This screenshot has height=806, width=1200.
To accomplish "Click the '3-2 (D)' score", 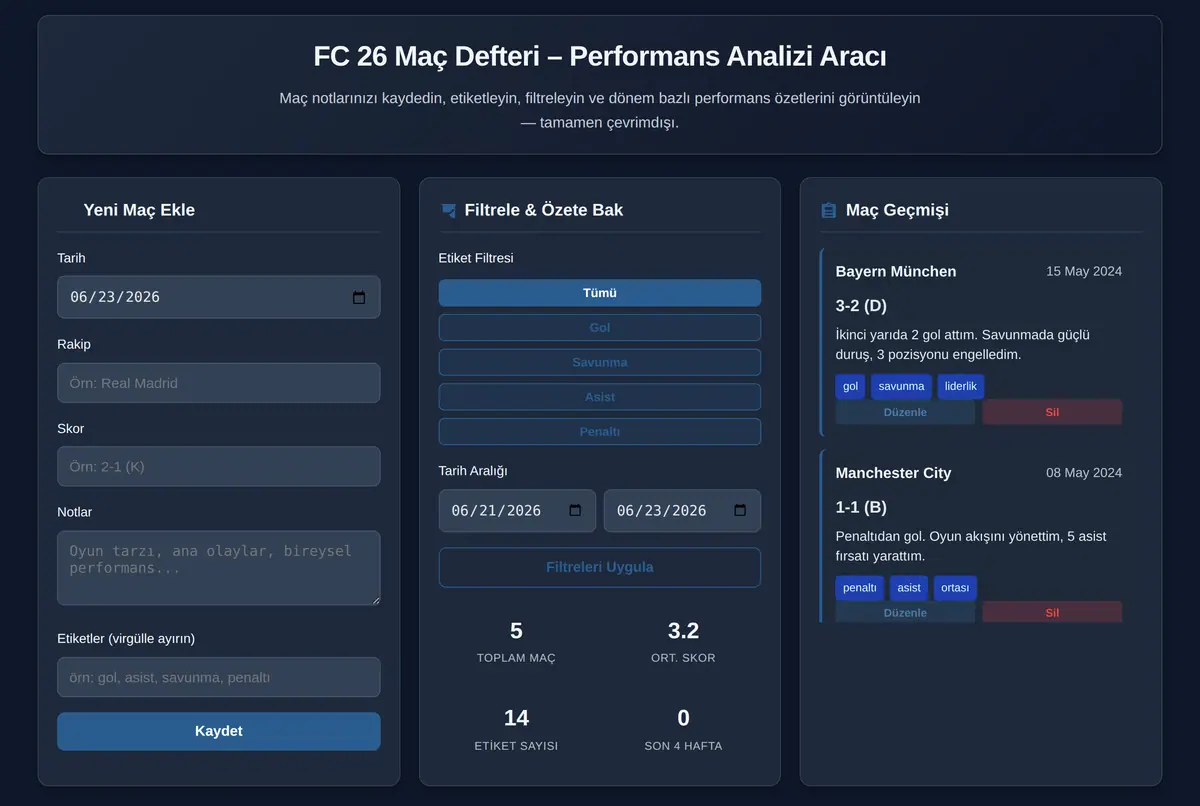I will pos(861,306).
